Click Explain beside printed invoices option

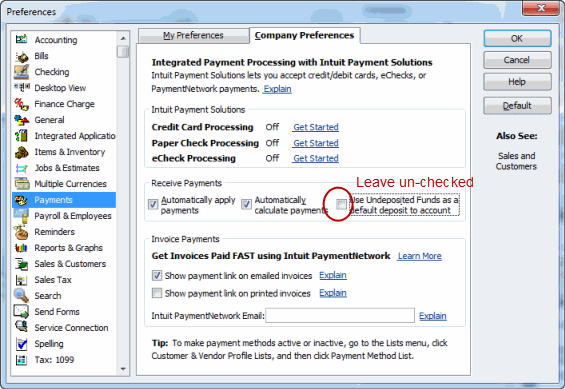point(333,293)
